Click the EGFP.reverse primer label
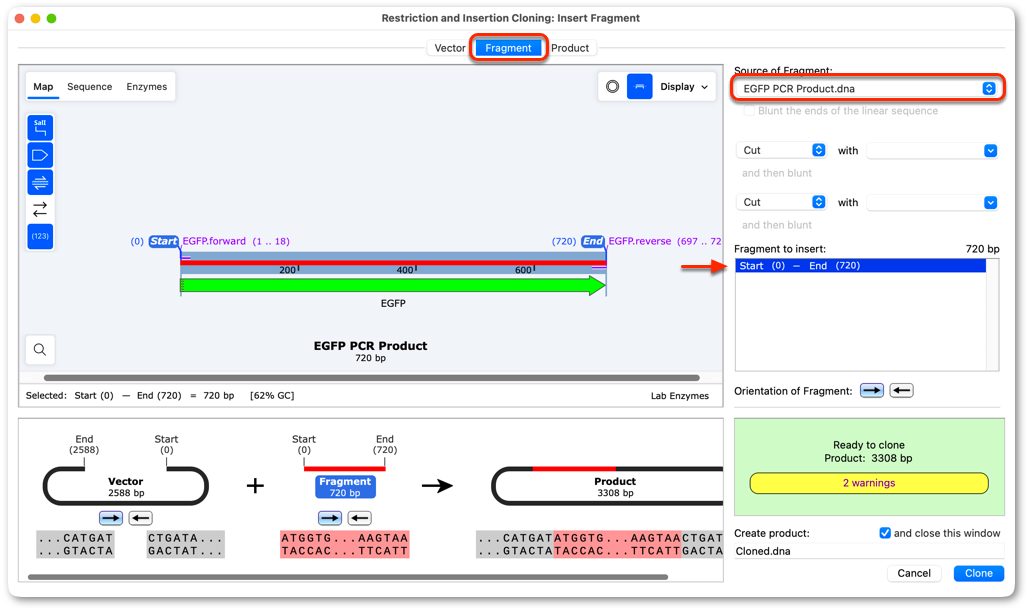This screenshot has height=608, width=1026. (x=665, y=241)
